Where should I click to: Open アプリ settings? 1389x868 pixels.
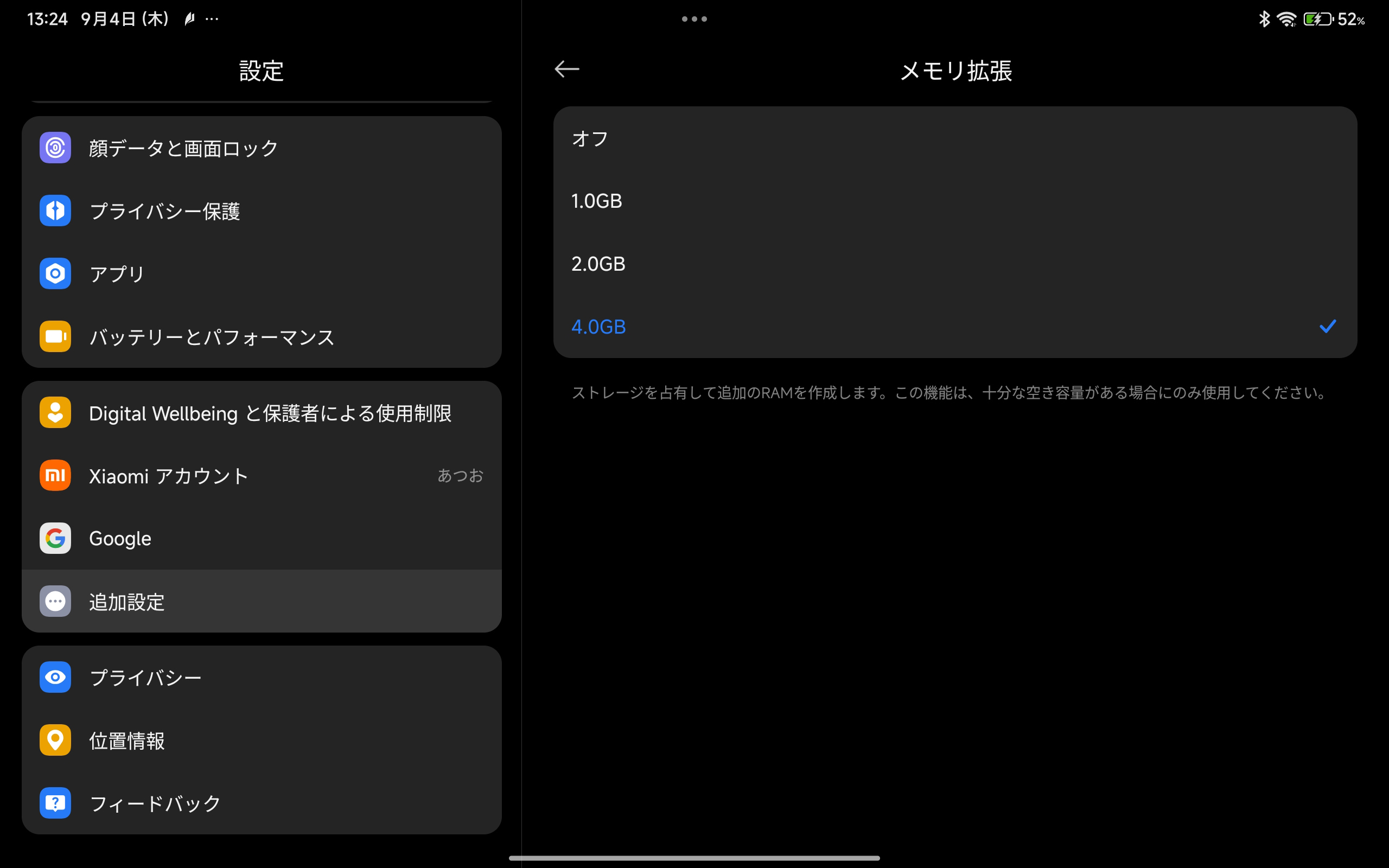pyautogui.click(x=262, y=273)
